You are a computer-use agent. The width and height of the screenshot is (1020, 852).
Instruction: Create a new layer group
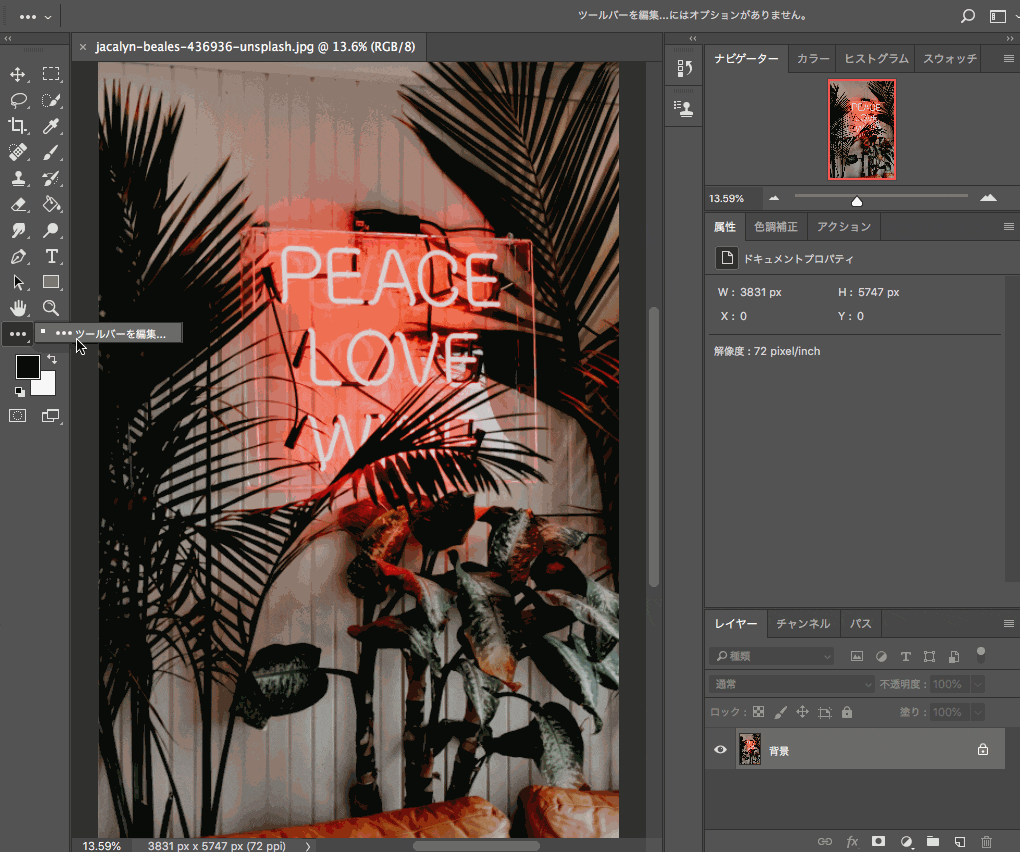tap(933, 842)
